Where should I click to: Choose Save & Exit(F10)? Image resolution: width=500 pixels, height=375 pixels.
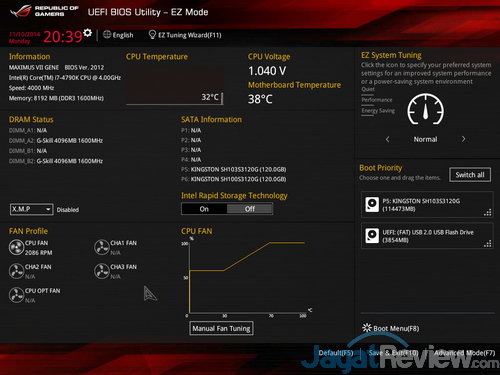[x=393, y=353]
